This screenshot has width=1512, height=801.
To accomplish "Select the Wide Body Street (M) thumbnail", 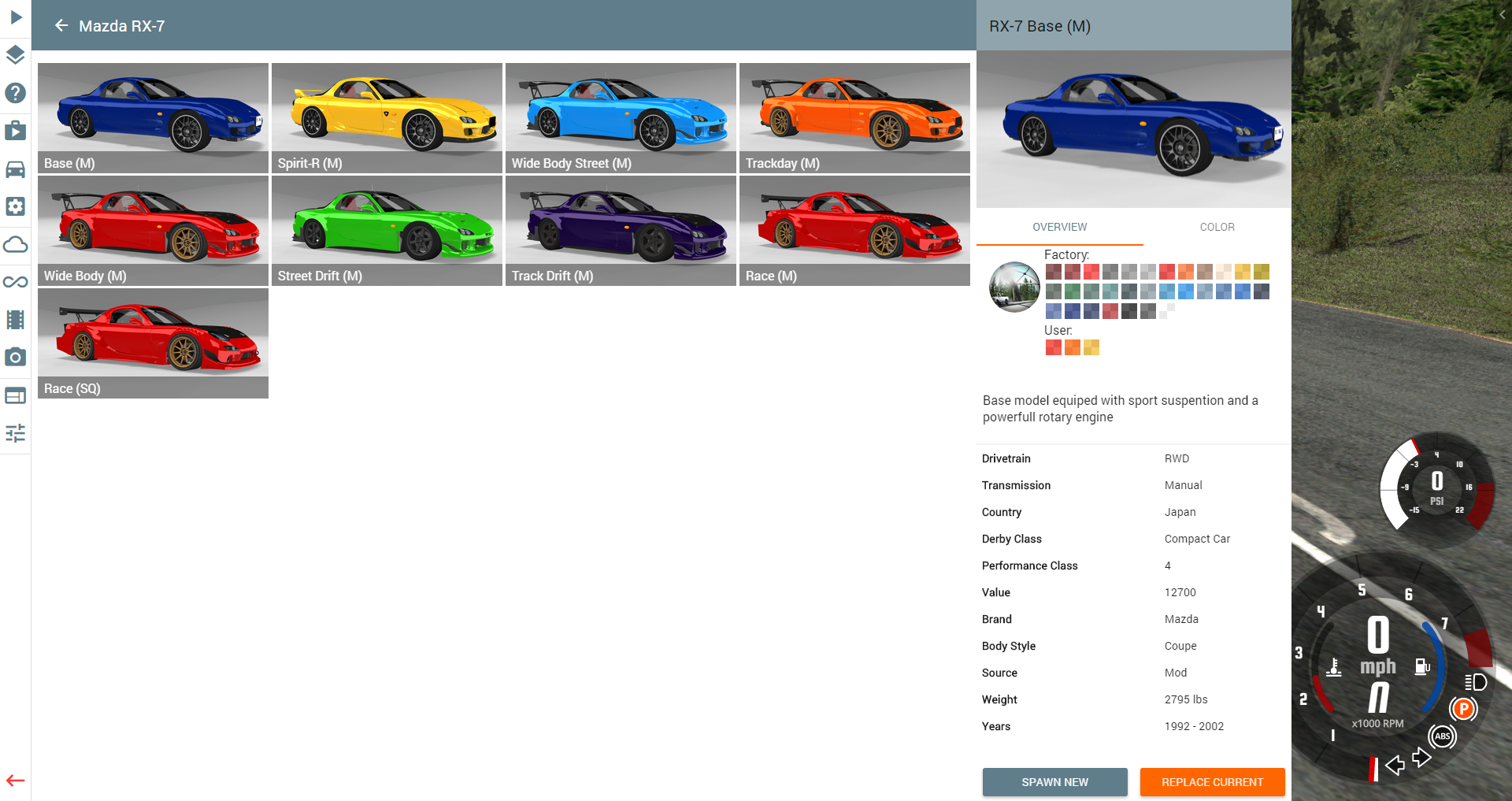I will 621,118.
